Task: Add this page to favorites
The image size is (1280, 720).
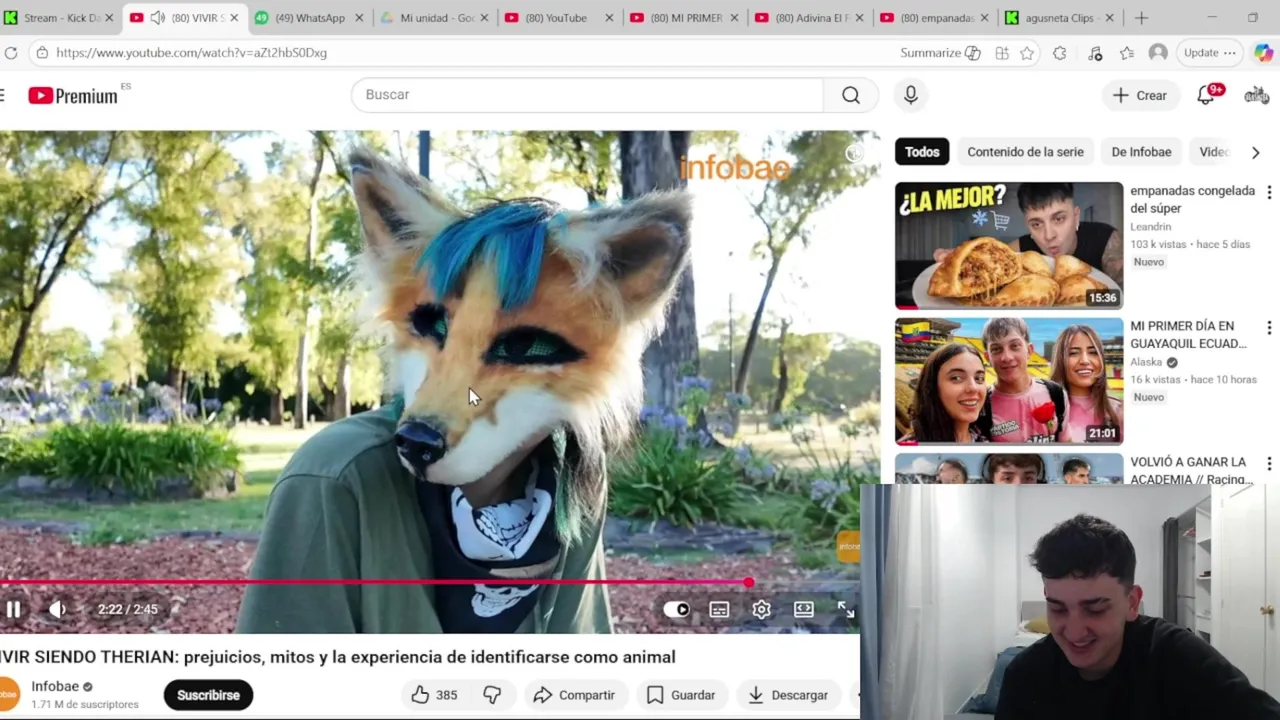Action: click(1027, 53)
